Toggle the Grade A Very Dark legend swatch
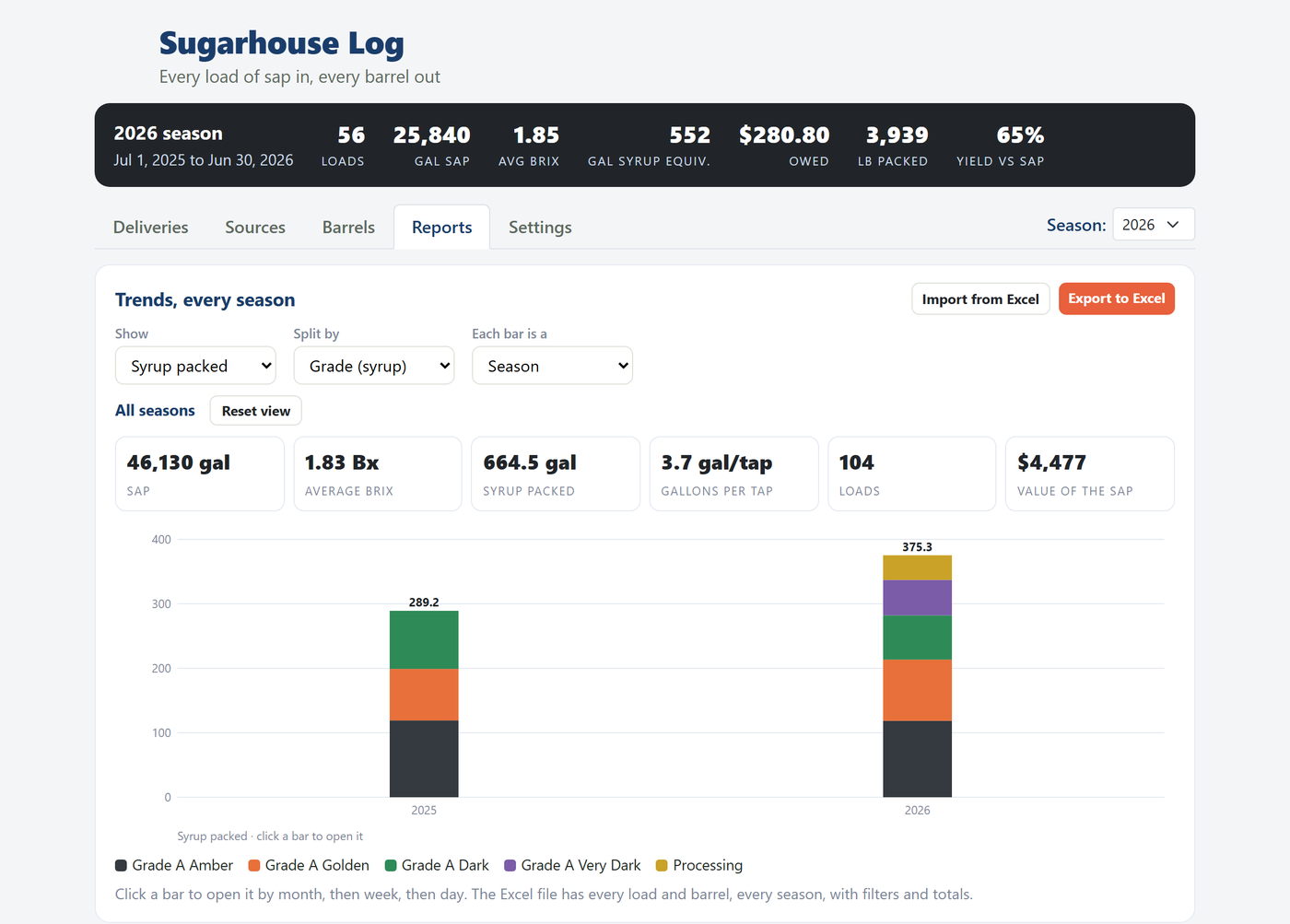1290x924 pixels. click(510, 866)
